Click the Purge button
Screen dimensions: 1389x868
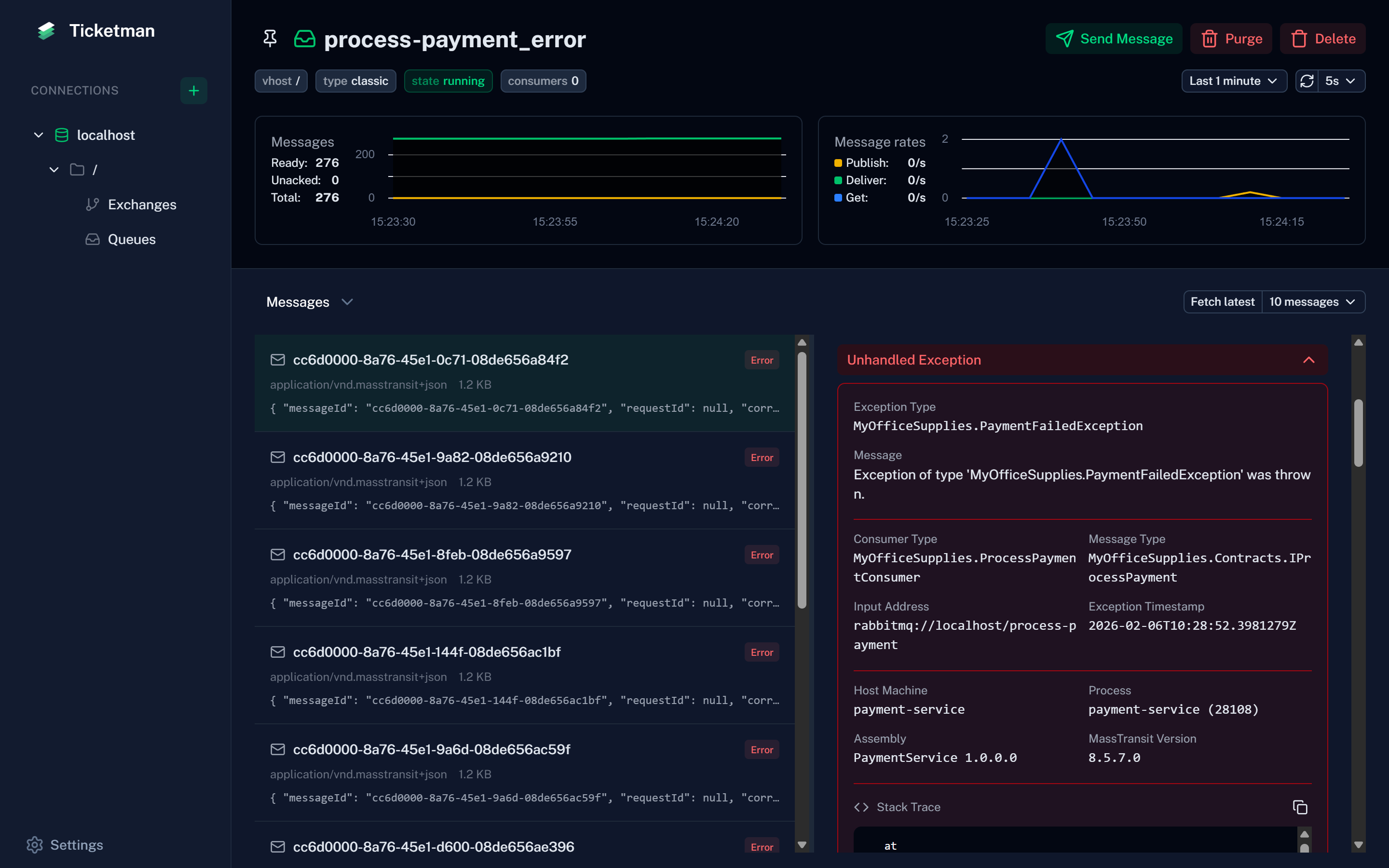coord(1231,39)
